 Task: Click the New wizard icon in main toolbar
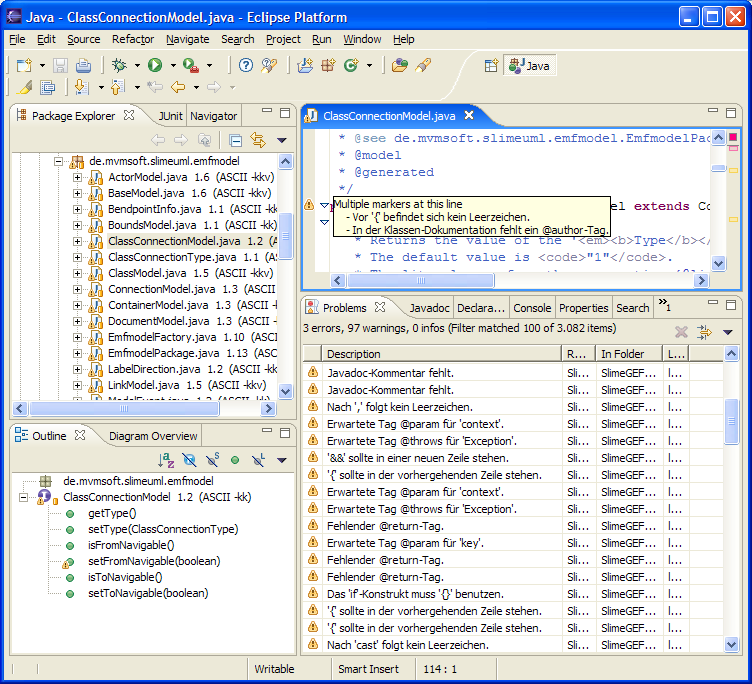coord(24,65)
